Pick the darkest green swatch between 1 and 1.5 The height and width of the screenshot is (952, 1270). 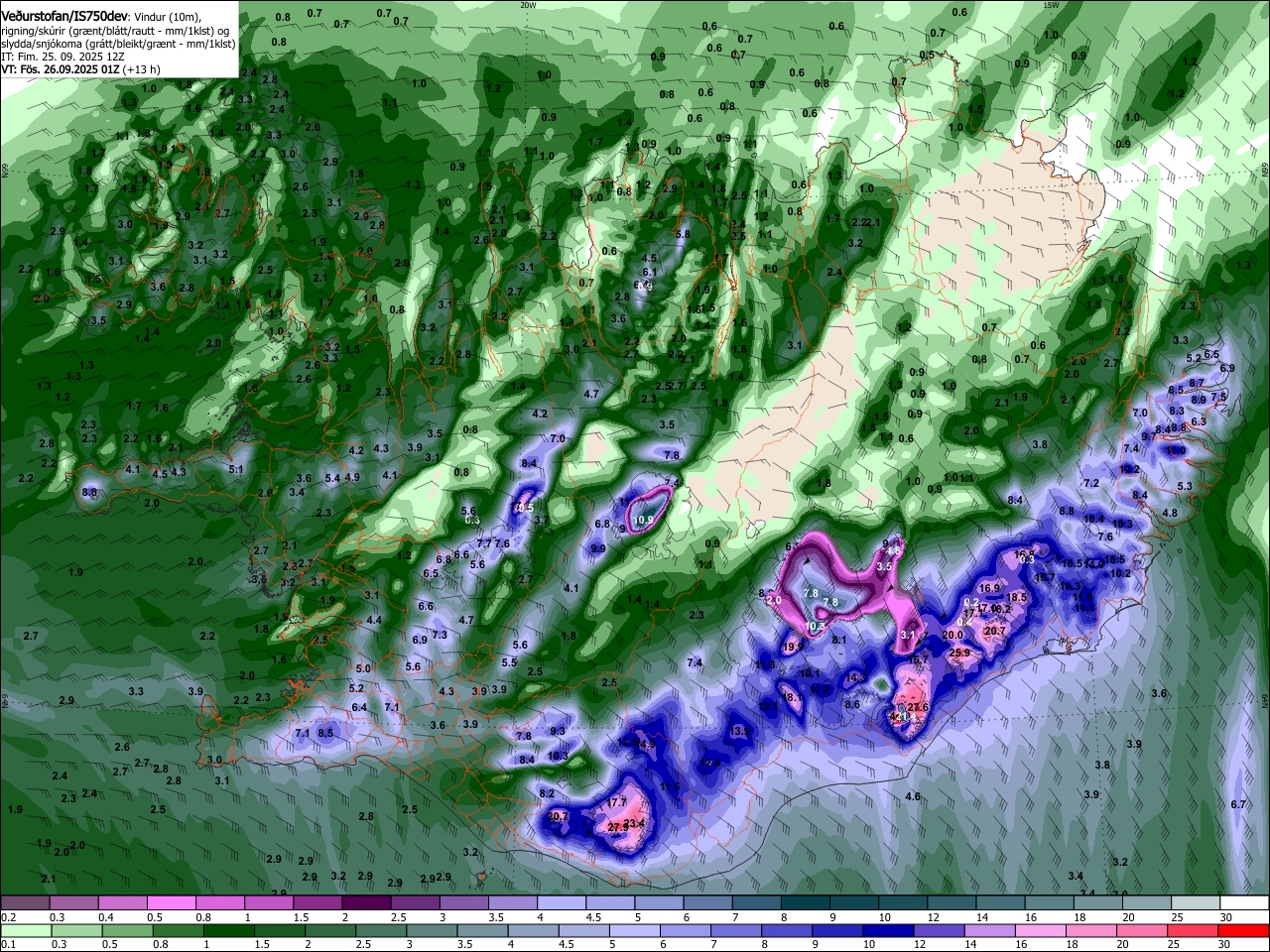tap(229, 931)
